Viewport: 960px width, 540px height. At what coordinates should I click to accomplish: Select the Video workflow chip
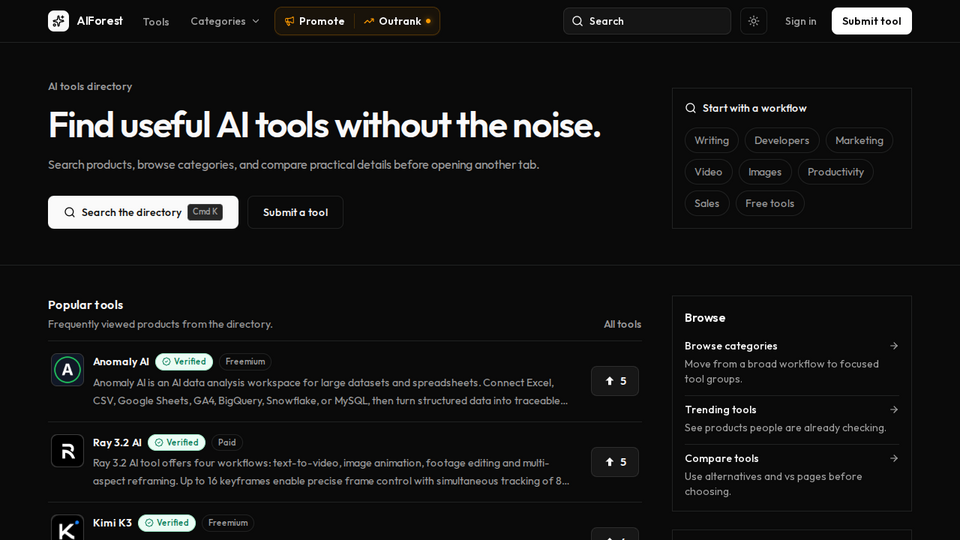pos(708,172)
